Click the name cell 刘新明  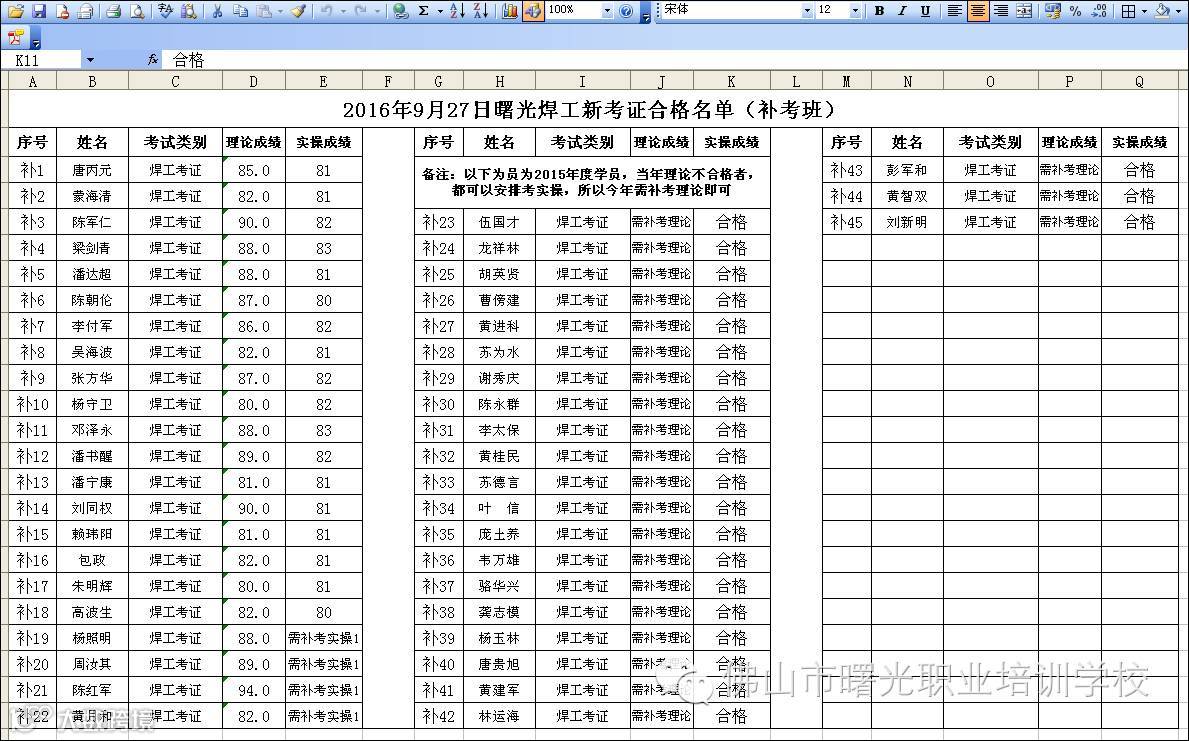(907, 222)
